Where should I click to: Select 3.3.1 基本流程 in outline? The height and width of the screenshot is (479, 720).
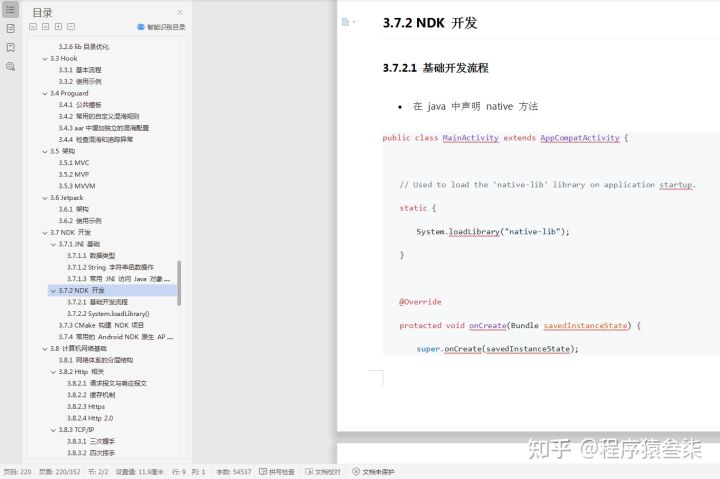click(80, 70)
